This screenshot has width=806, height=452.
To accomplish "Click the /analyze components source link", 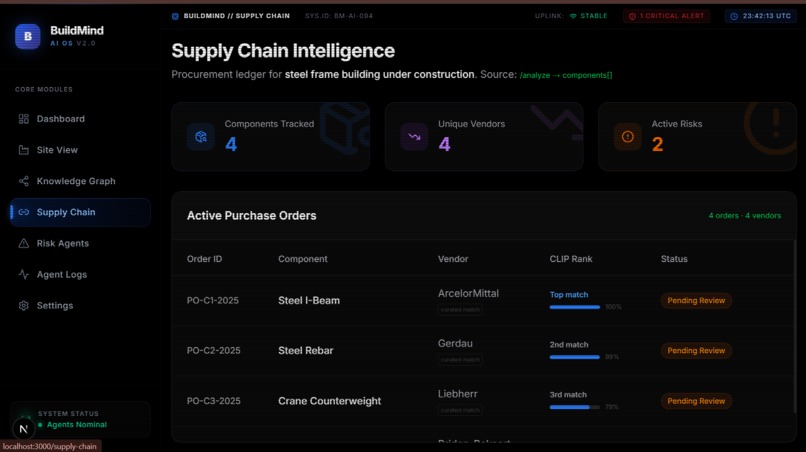I will (566, 75).
